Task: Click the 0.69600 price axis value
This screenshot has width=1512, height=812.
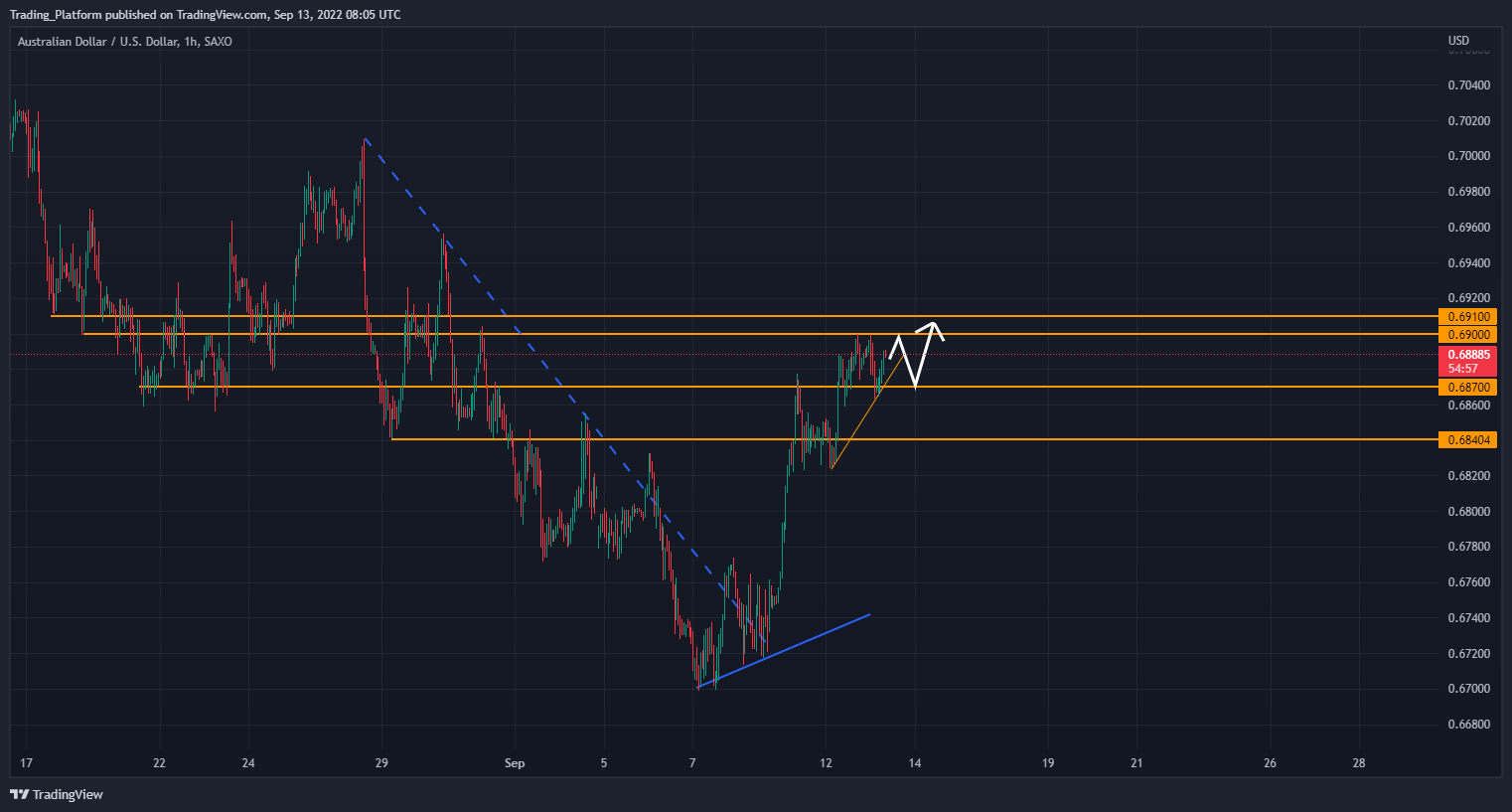Action: click(1468, 228)
